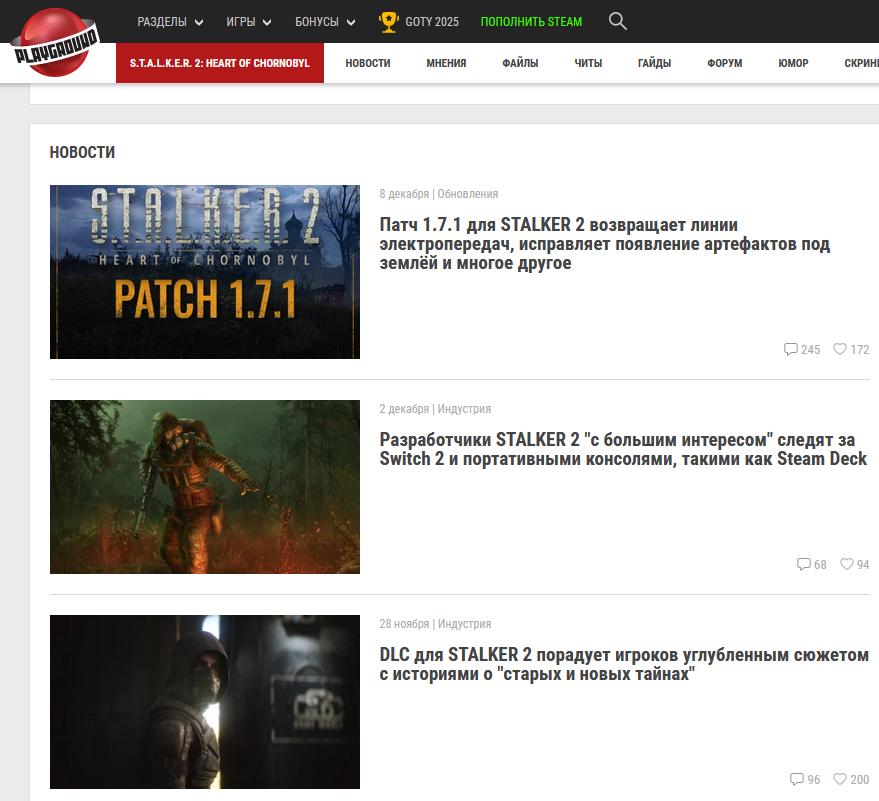Viewport: 879px width, 801px height.
Task: Like the DLC article heart icon
Action: 840,779
